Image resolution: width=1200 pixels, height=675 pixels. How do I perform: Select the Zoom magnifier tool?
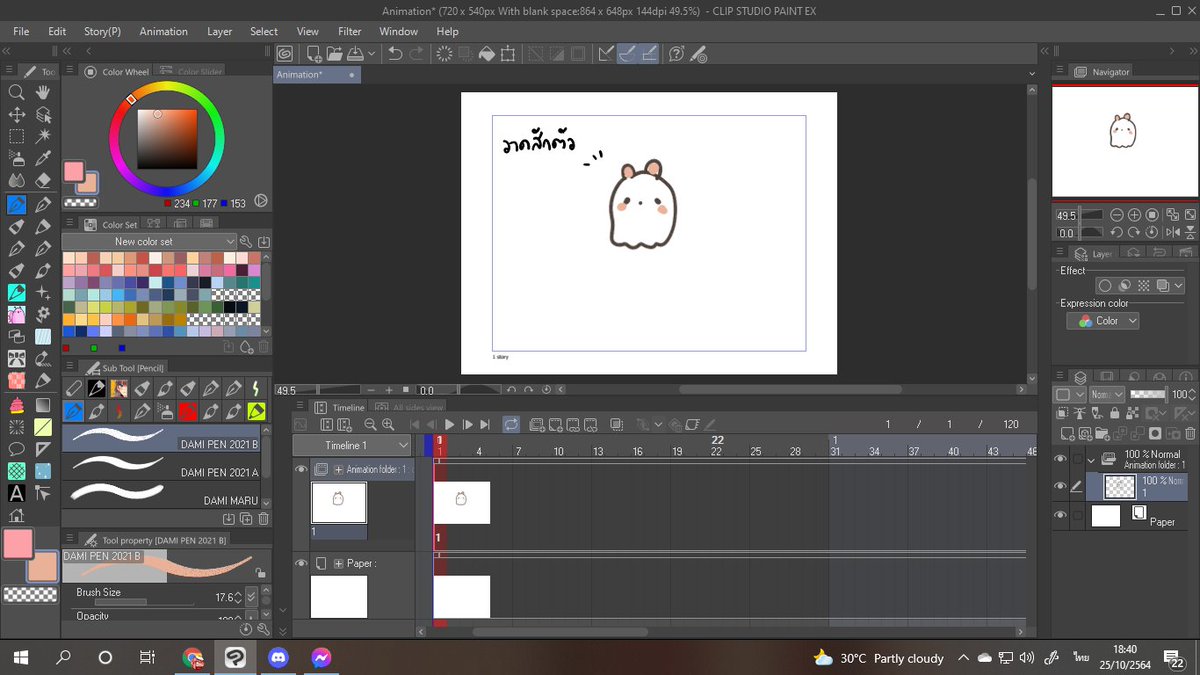(x=17, y=92)
